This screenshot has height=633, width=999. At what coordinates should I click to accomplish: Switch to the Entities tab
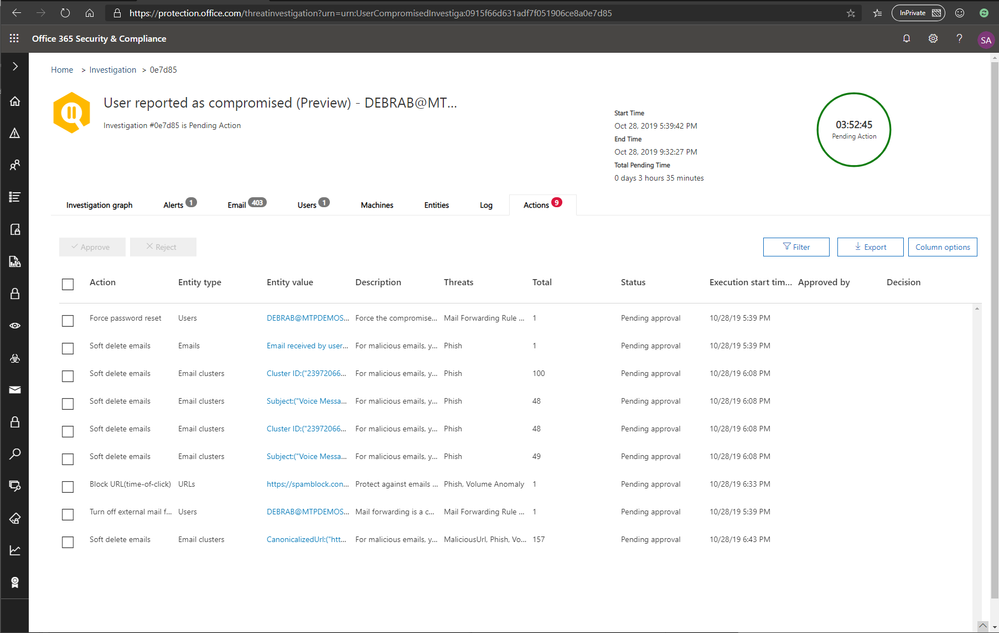(436, 205)
